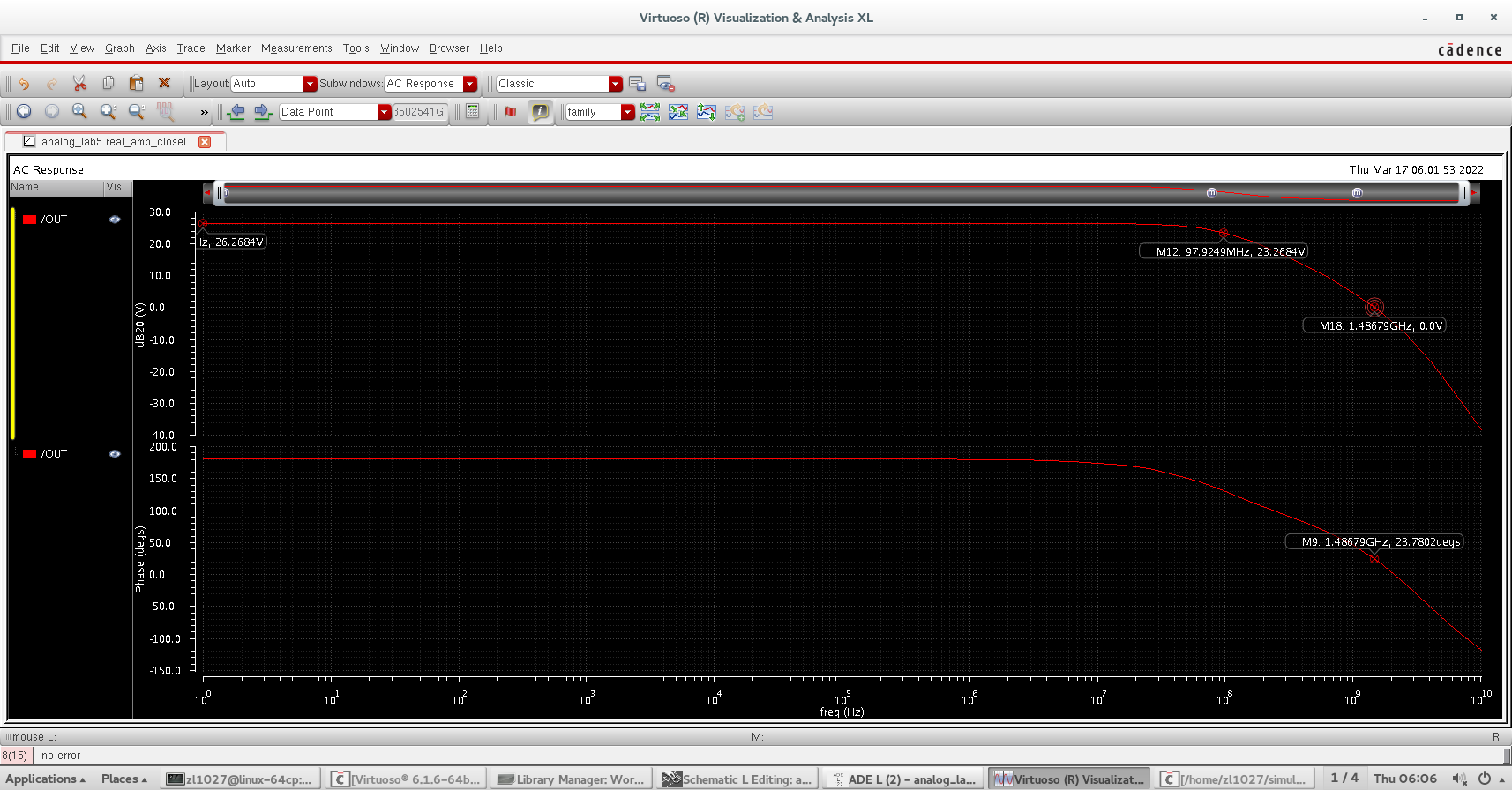Open the Graph menu

point(120,48)
